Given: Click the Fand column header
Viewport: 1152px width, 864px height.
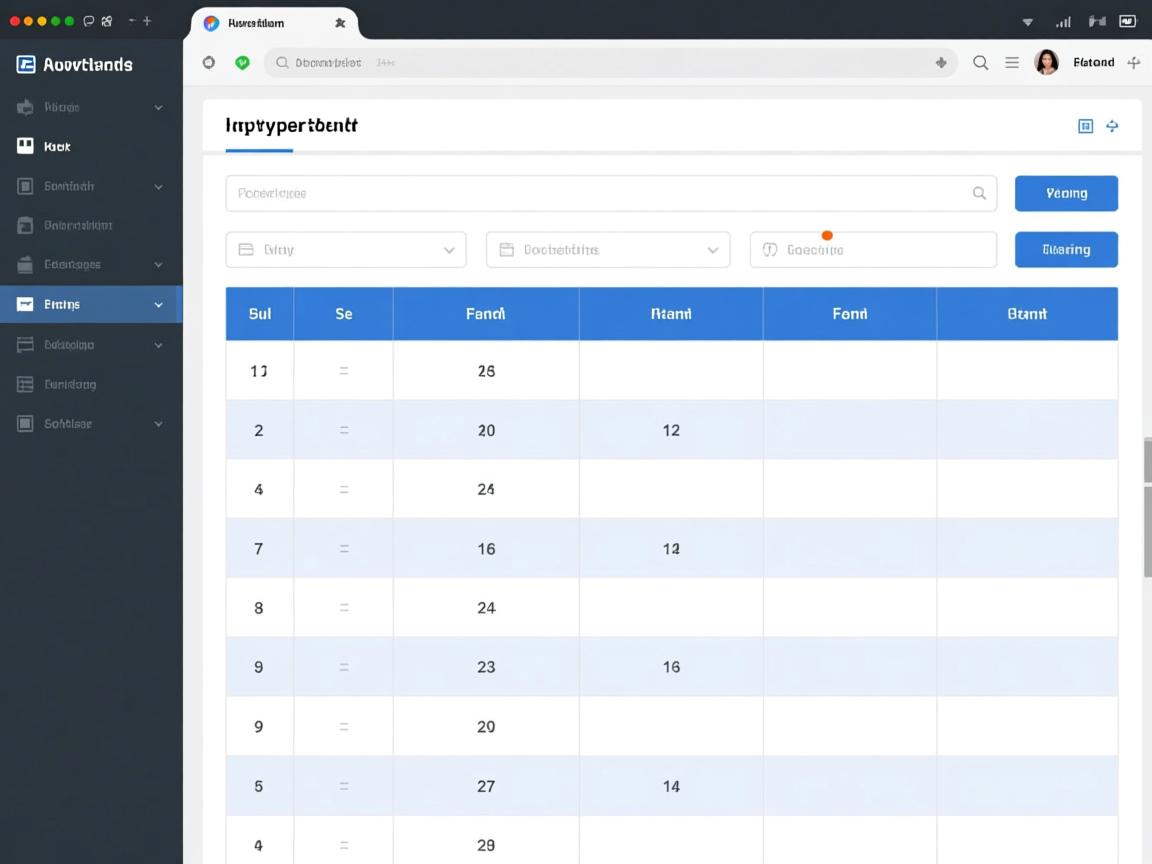Looking at the screenshot, I should pyautogui.click(x=485, y=314).
